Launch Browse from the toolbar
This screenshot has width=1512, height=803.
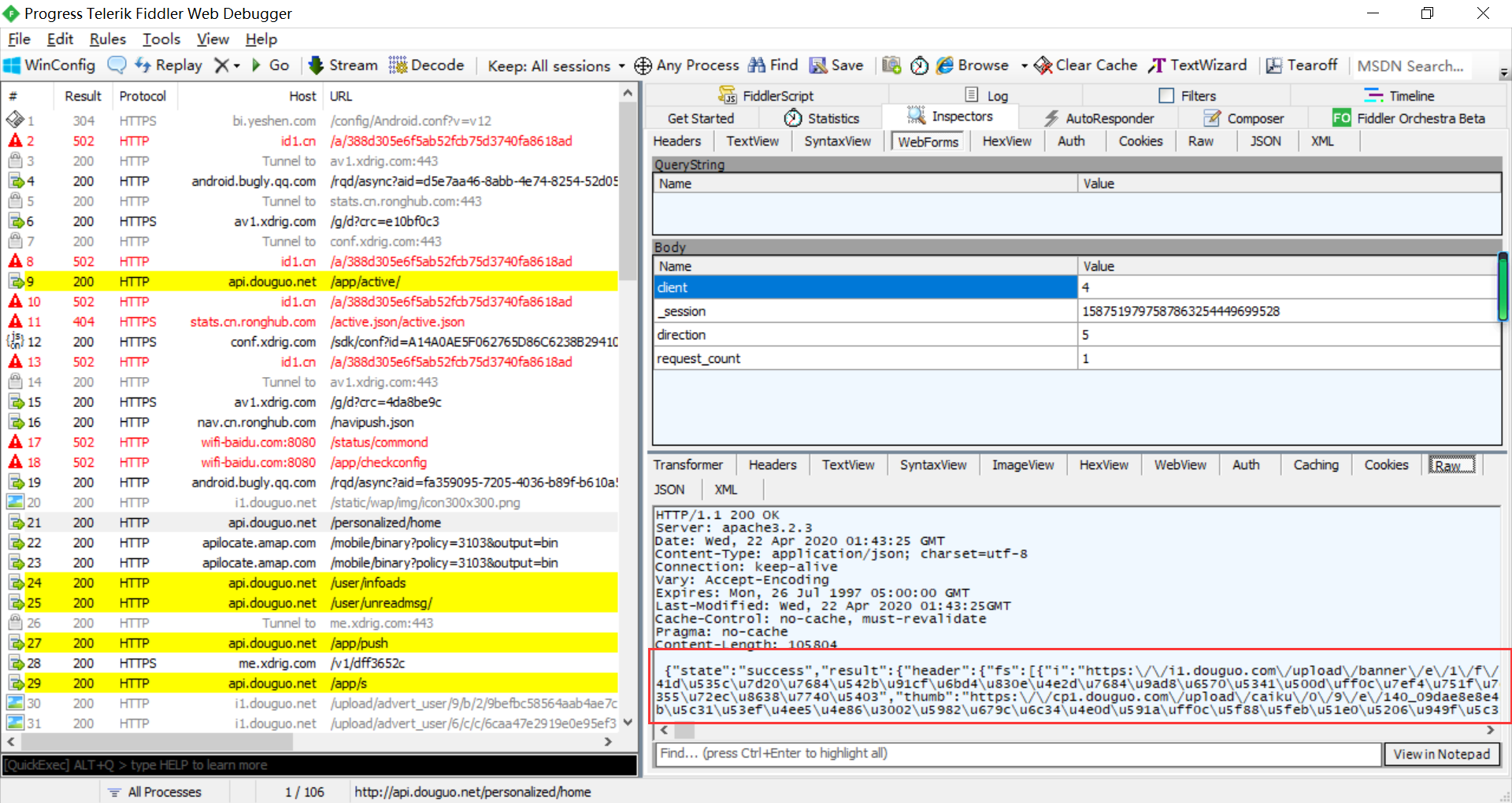[973, 65]
